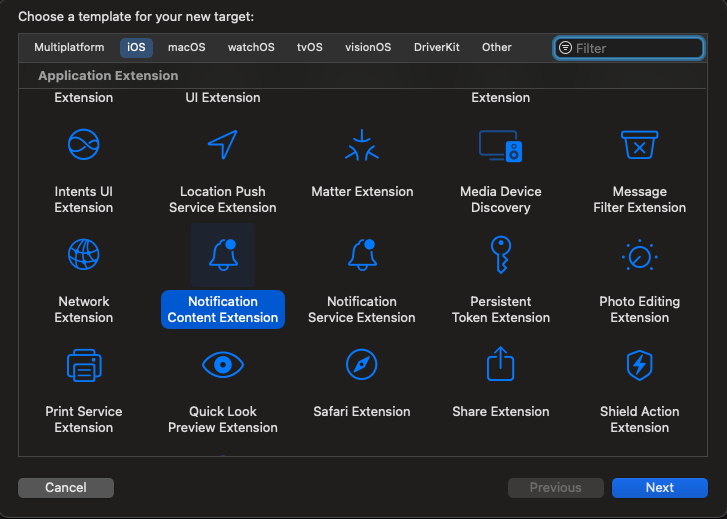Pick the Matter Extension icon
The width and height of the screenshot is (727, 519).
coord(362,145)
